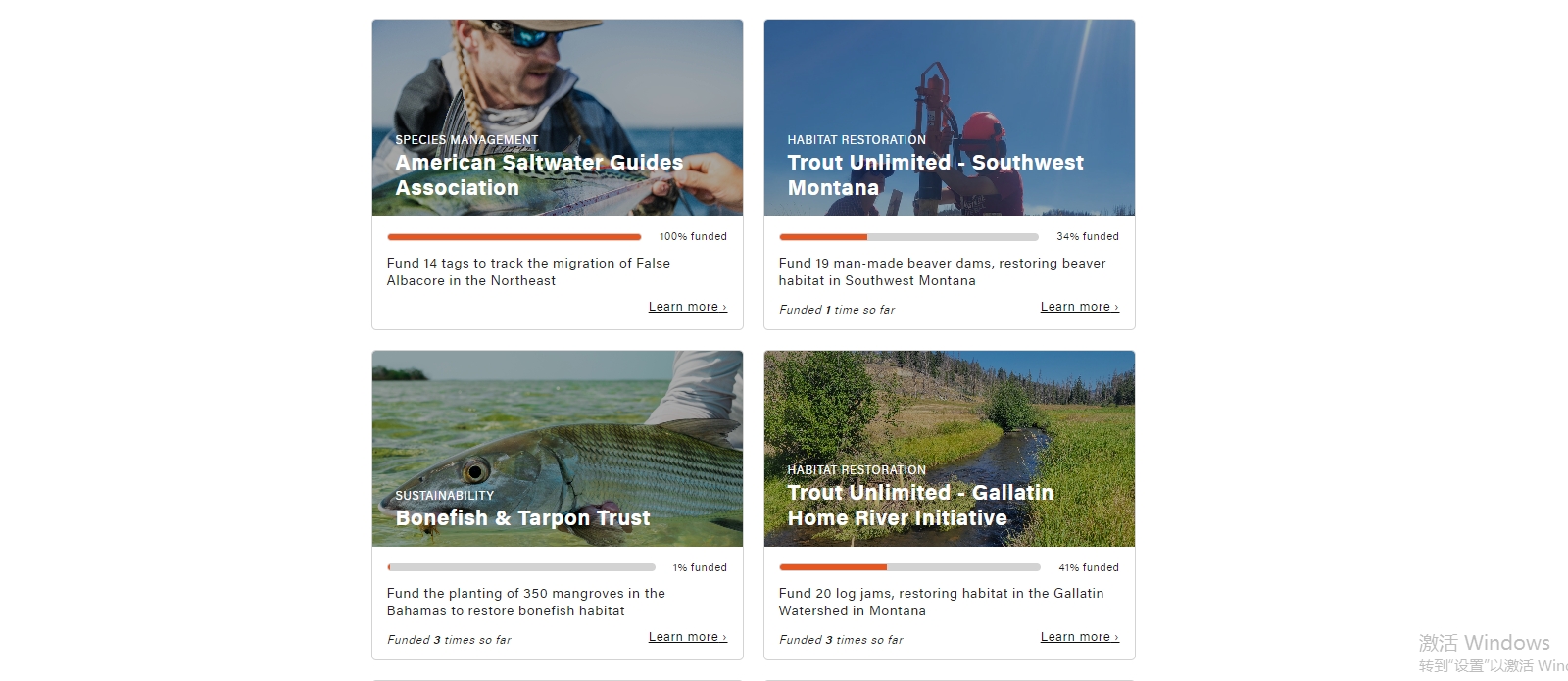Click the 350 mangroves description text
The height and width of the screenshot is (681, 1568).
pyautogui.click(x=525, y=603)
